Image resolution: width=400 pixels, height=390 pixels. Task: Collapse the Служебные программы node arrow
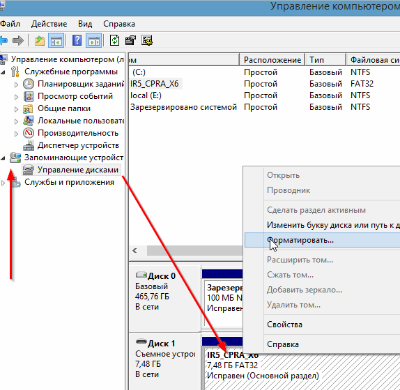(x=3, y=72)
